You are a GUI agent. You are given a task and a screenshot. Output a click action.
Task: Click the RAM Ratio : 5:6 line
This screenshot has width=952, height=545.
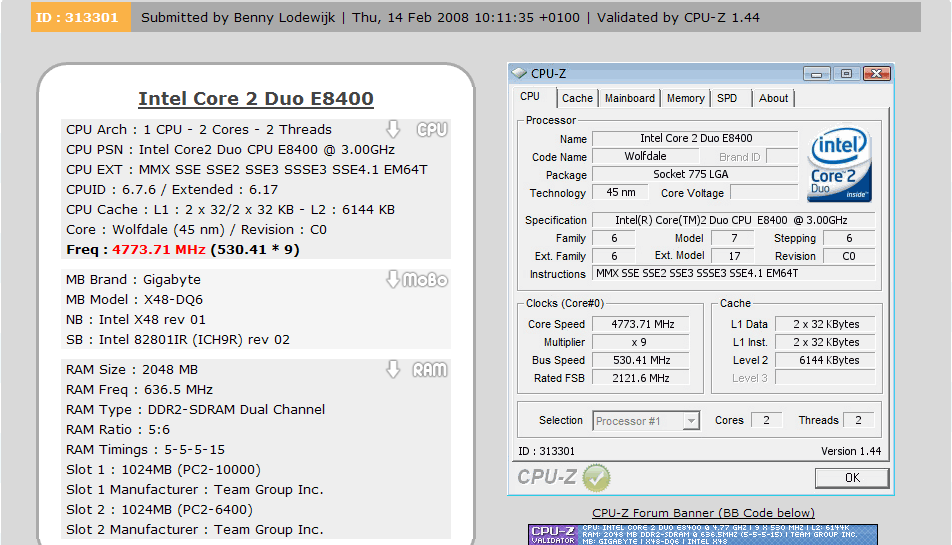118,430
